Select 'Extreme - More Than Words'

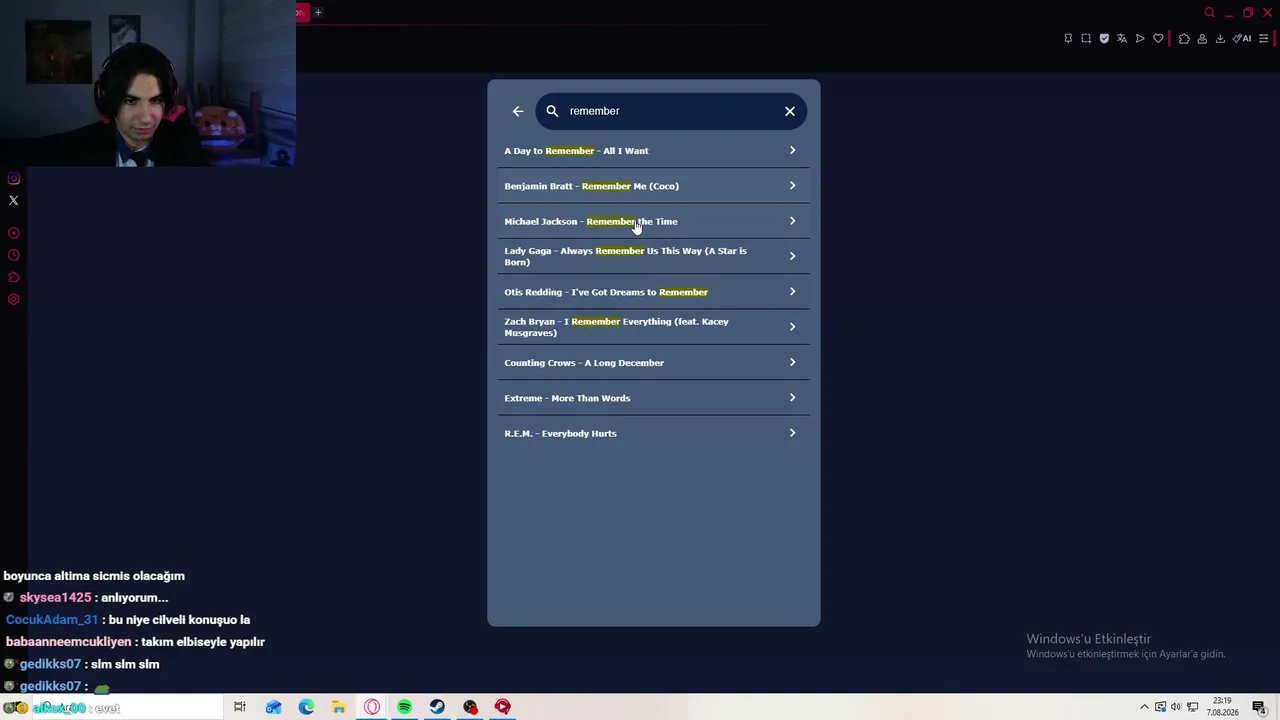pyautogui.click(x=654, y=398)
